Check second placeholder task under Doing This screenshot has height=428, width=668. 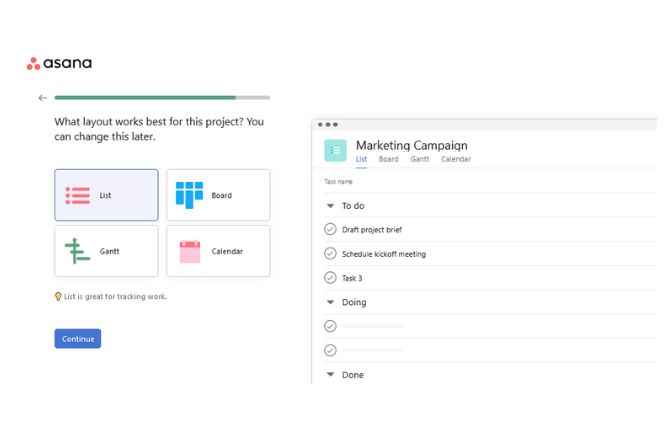(330, 350)
